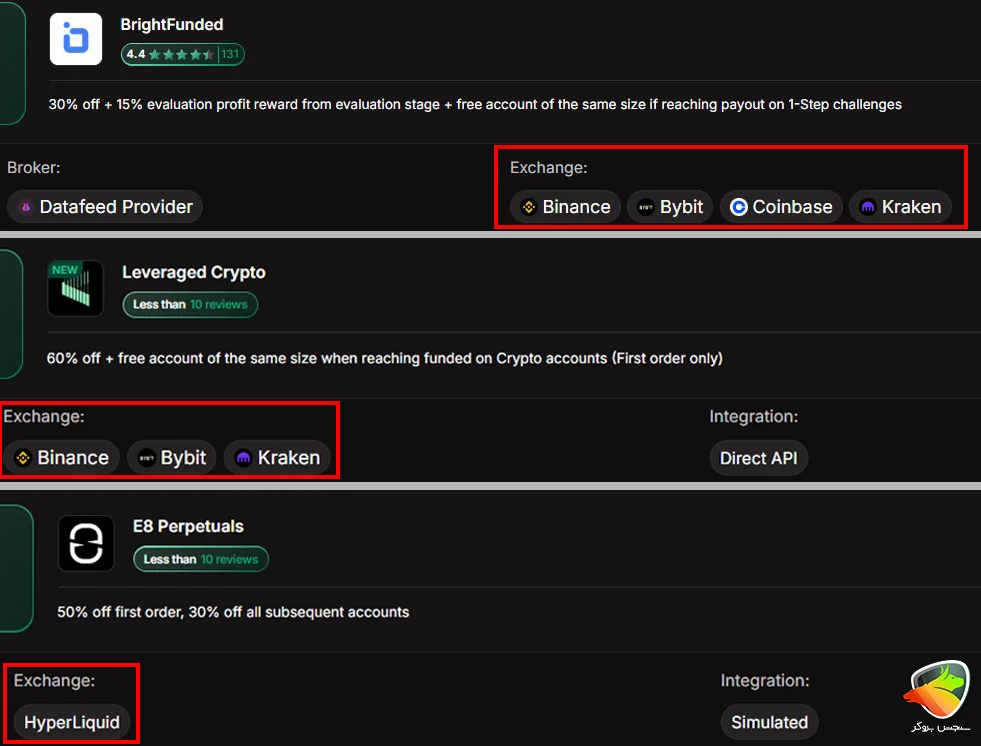Click the '60% off + free account' offer text

[x=385, y=358]
